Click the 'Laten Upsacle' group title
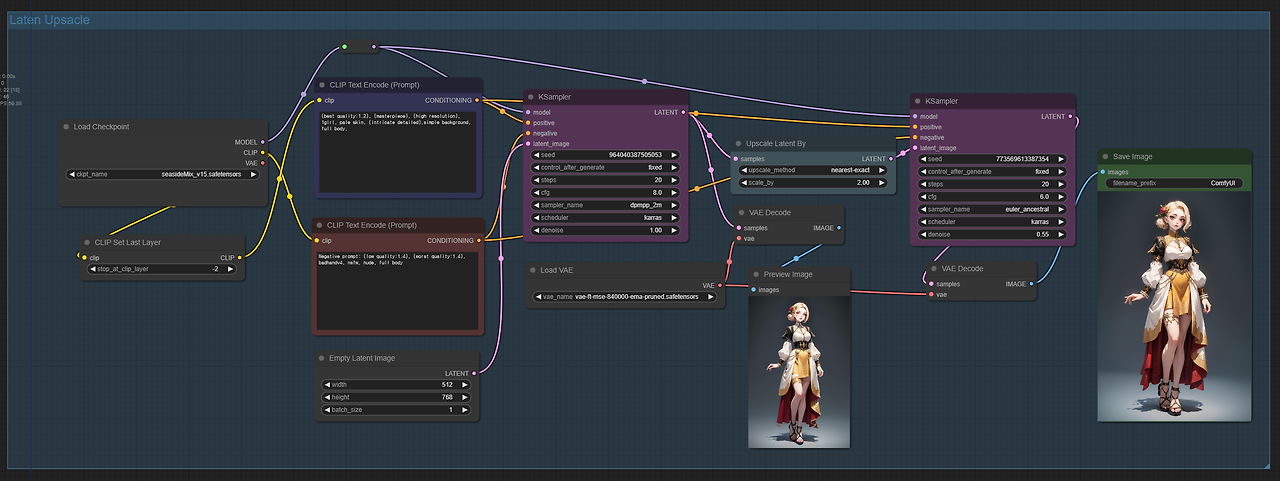Screen dimensions: 1280x481 [49, 20]
